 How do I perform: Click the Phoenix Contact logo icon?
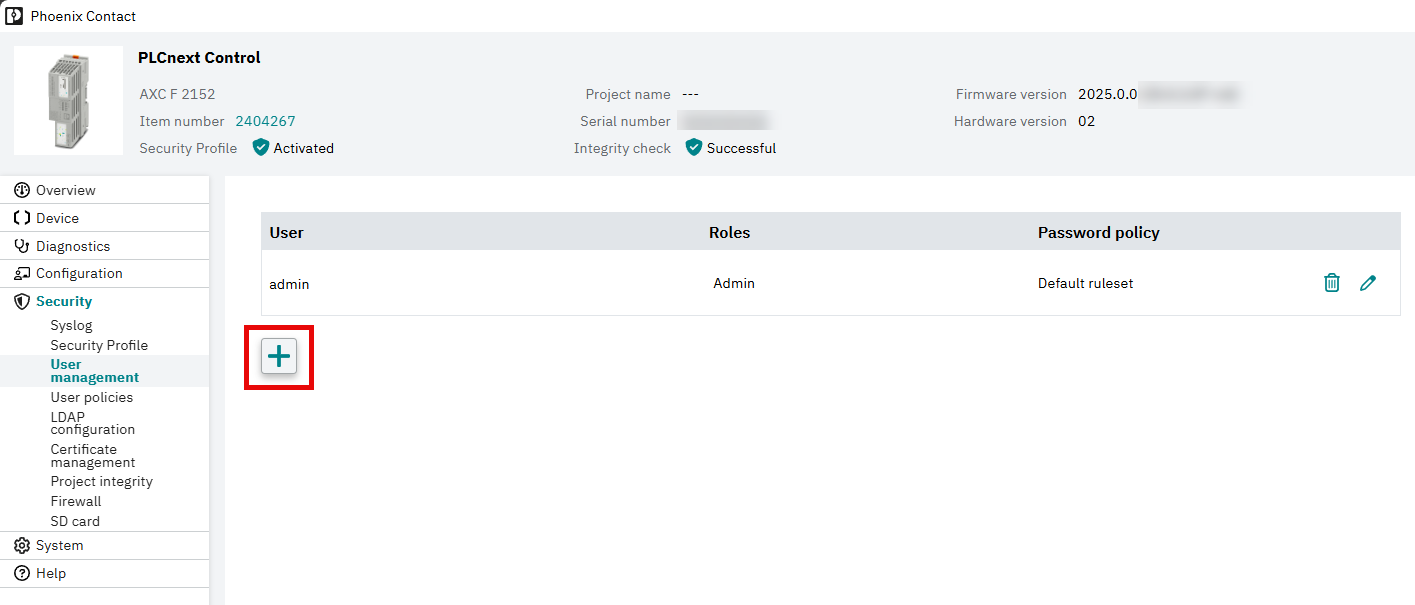tap(15, 16)
